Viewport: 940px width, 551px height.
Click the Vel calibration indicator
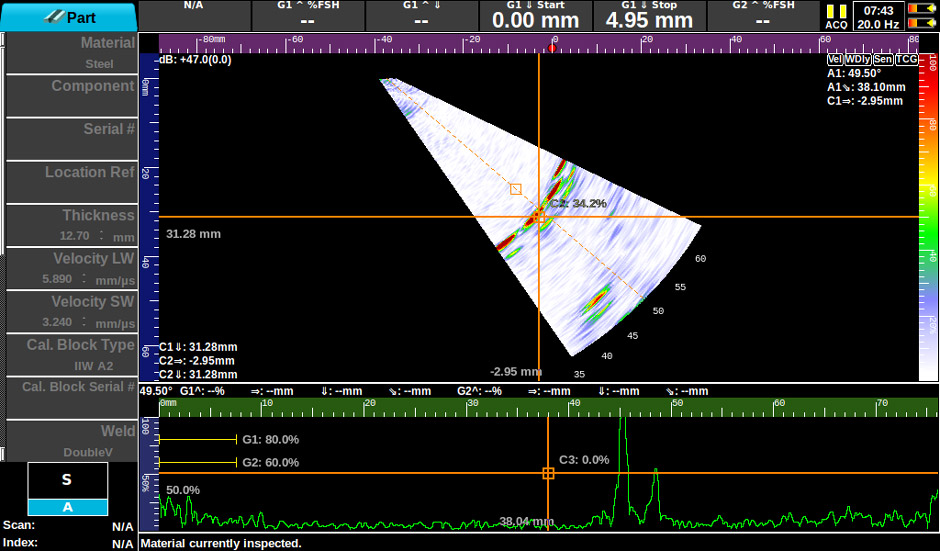[834, 60]
